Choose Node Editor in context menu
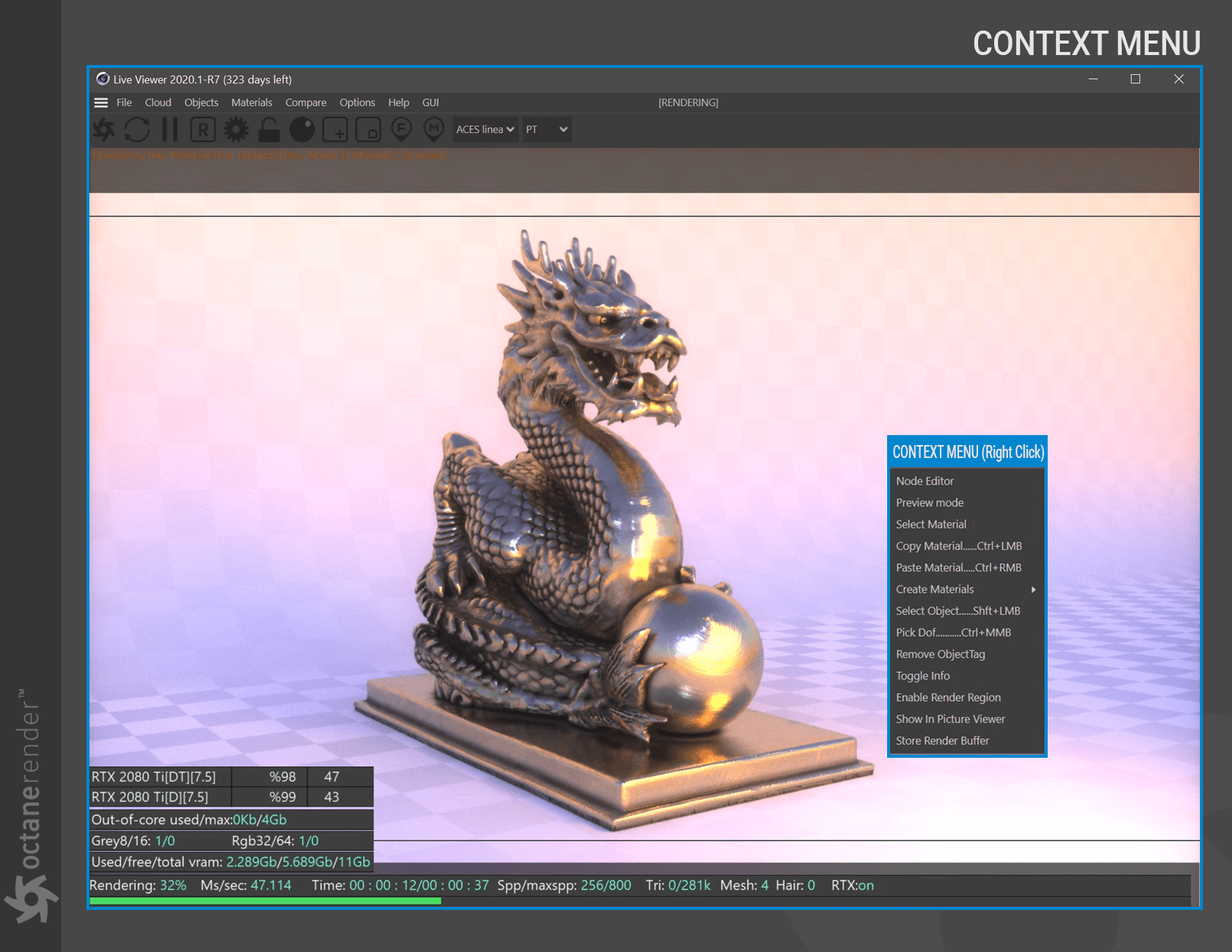 tap(967, 481)
